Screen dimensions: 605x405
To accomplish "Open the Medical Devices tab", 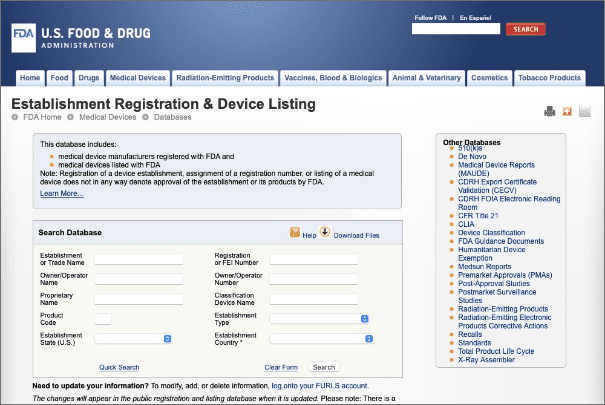I will point(138,78).
